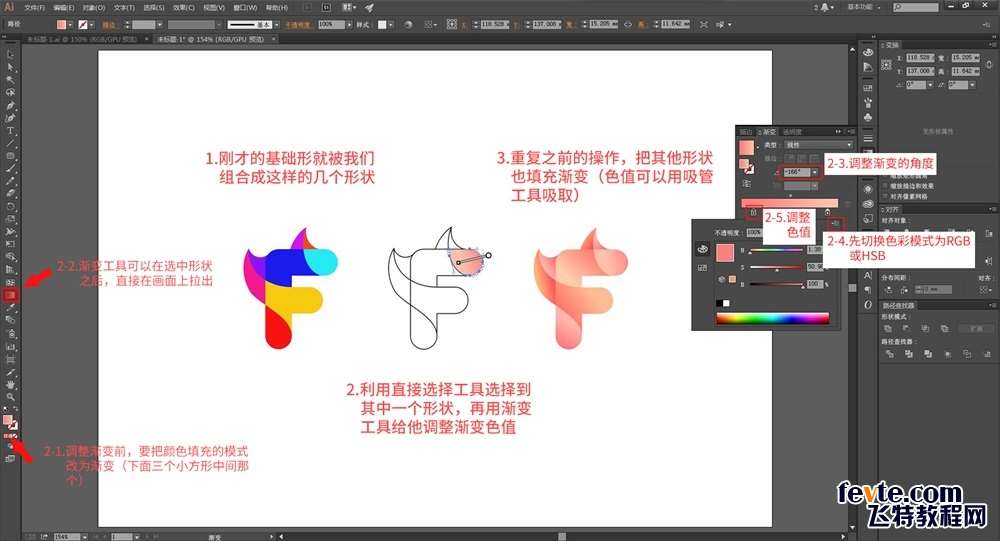
Task: Click the gradient slider bar
Action: click(790, 202)
